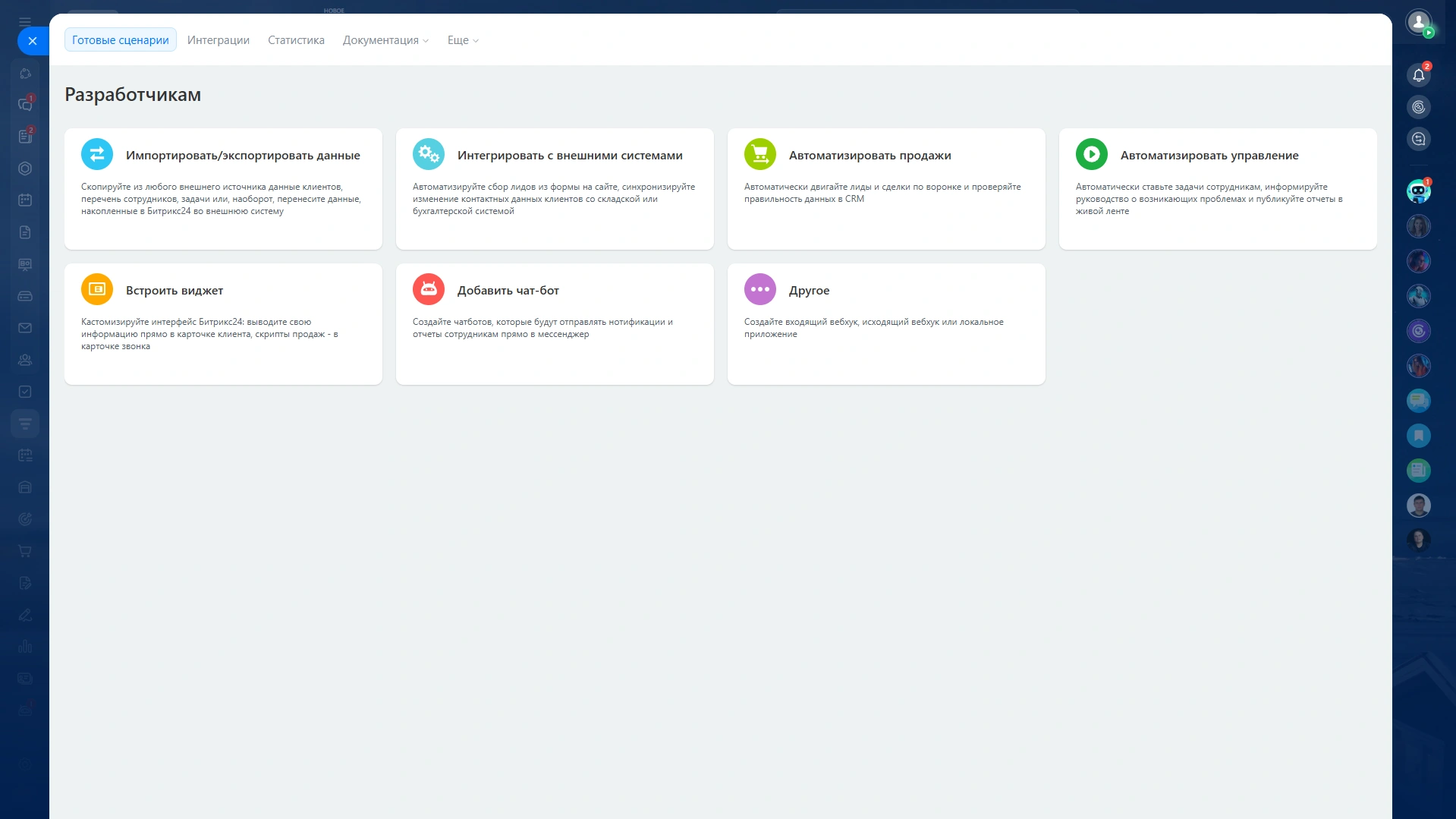1456x819 pixels.
Task: Open the user profile avatar at top right
Action: coord(1418,22)
